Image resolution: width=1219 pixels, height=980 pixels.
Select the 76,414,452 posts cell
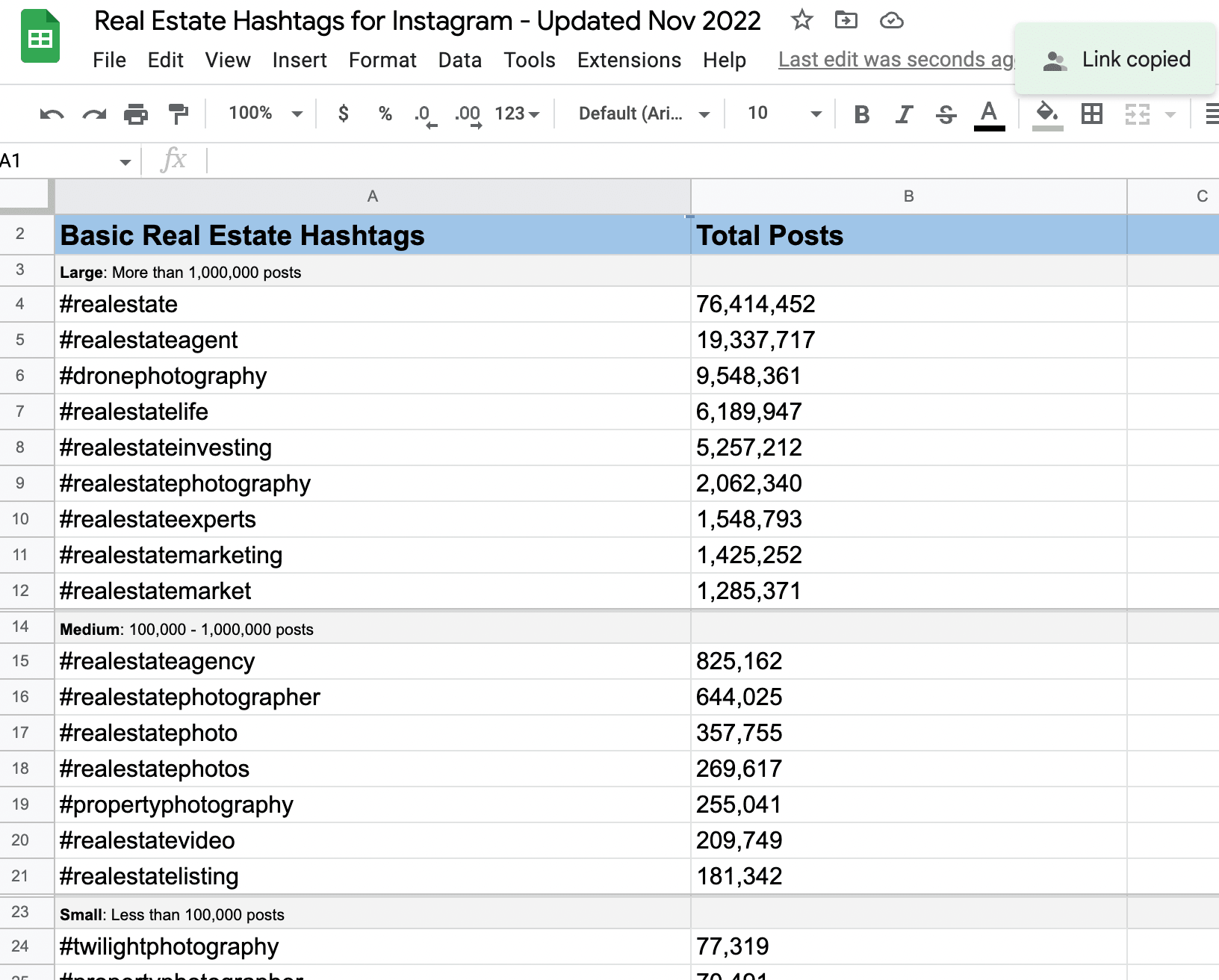point(908,304)
